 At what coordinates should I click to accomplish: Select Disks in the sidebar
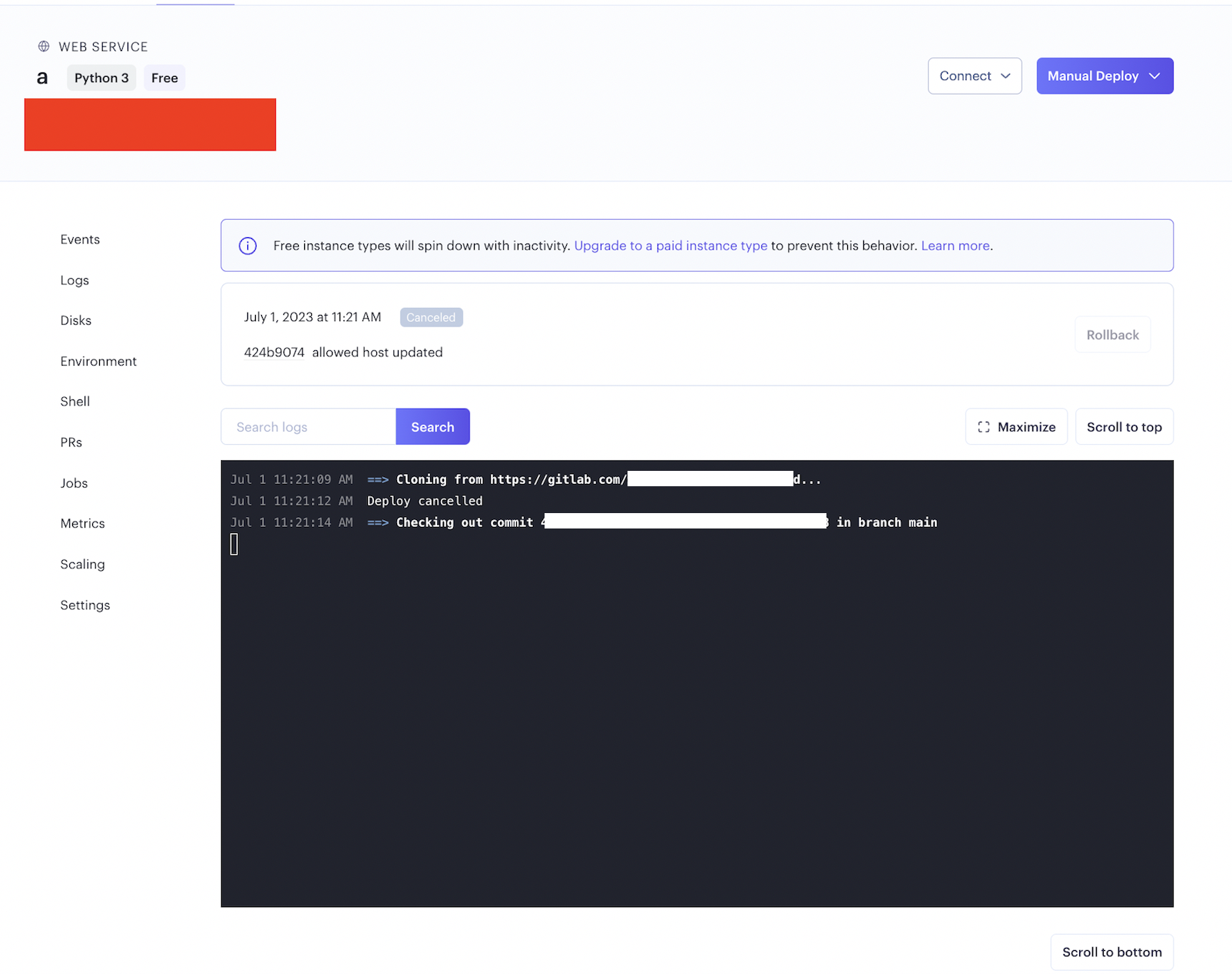click(76, 320)
